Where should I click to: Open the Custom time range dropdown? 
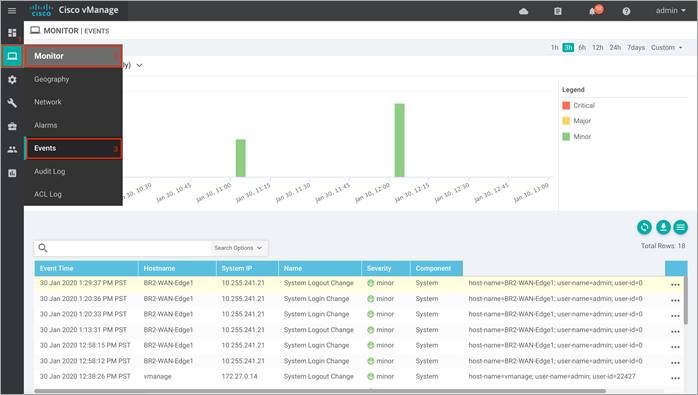click(x=666, y=47)
